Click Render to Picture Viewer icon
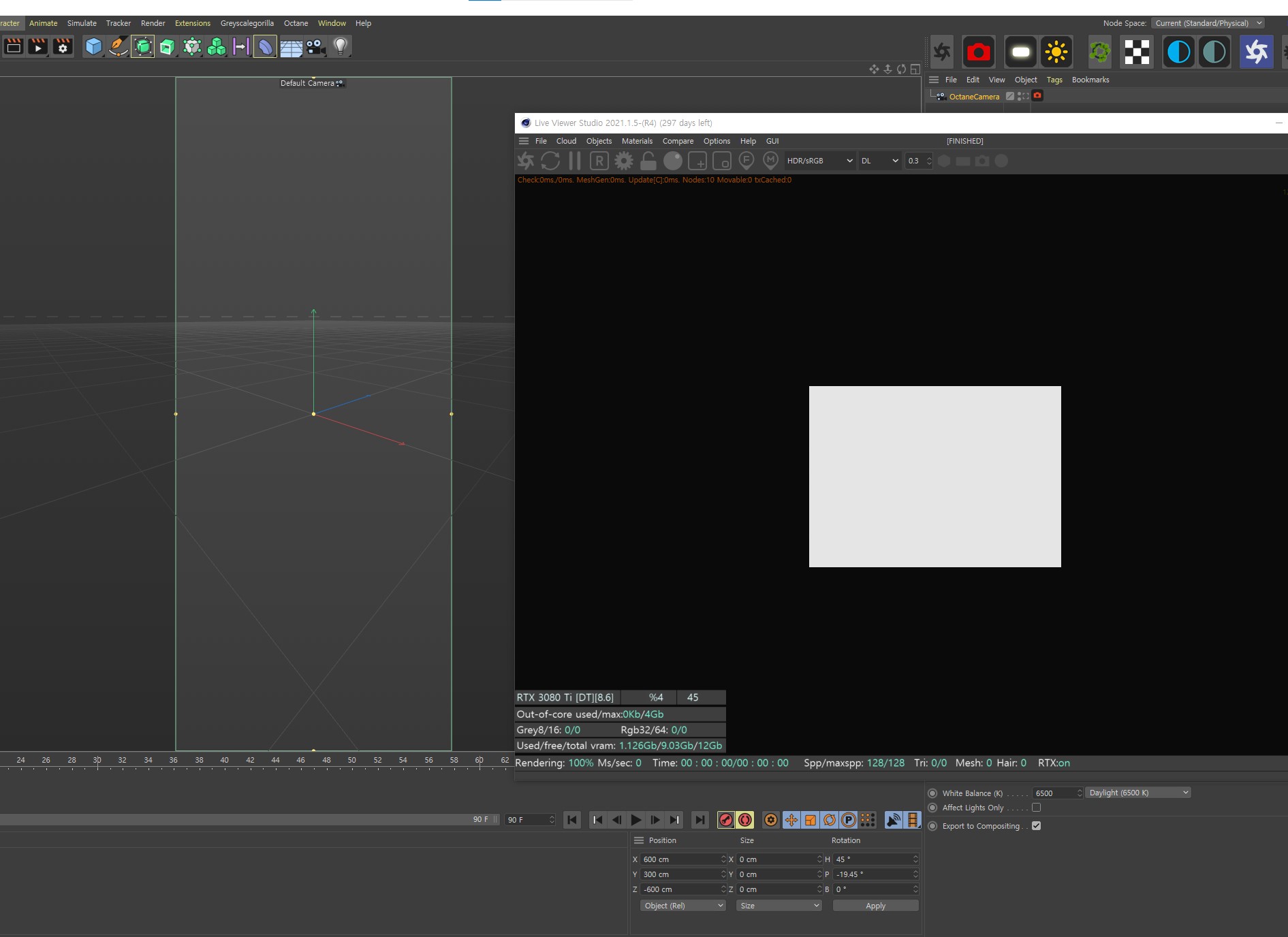The width and height of the screenshot is (1288, 937). click(x=38, y=46)
